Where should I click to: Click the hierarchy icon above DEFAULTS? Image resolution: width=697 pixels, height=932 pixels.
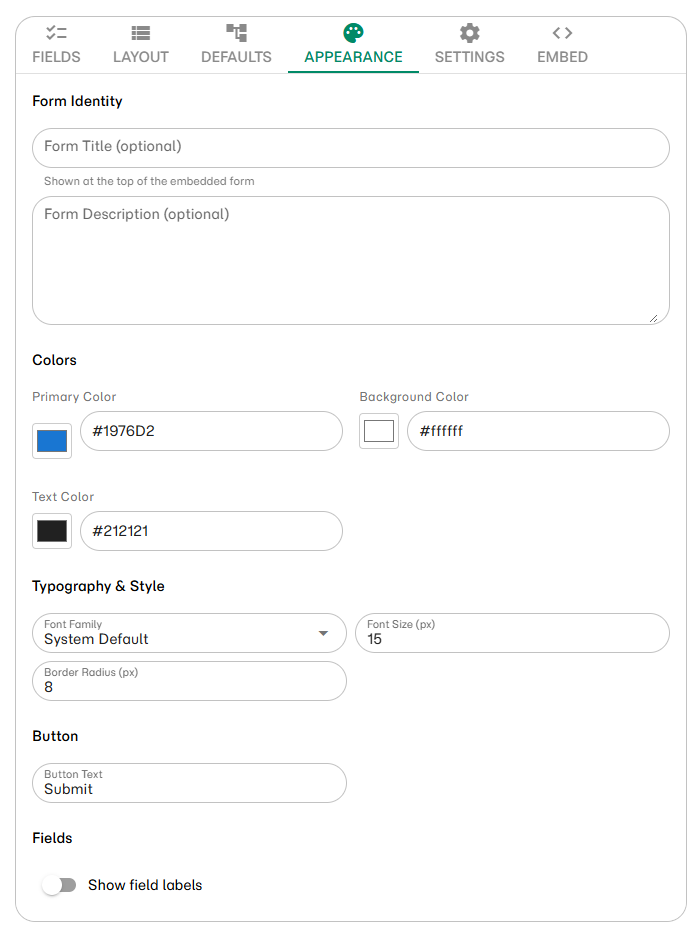click(236, 31)
